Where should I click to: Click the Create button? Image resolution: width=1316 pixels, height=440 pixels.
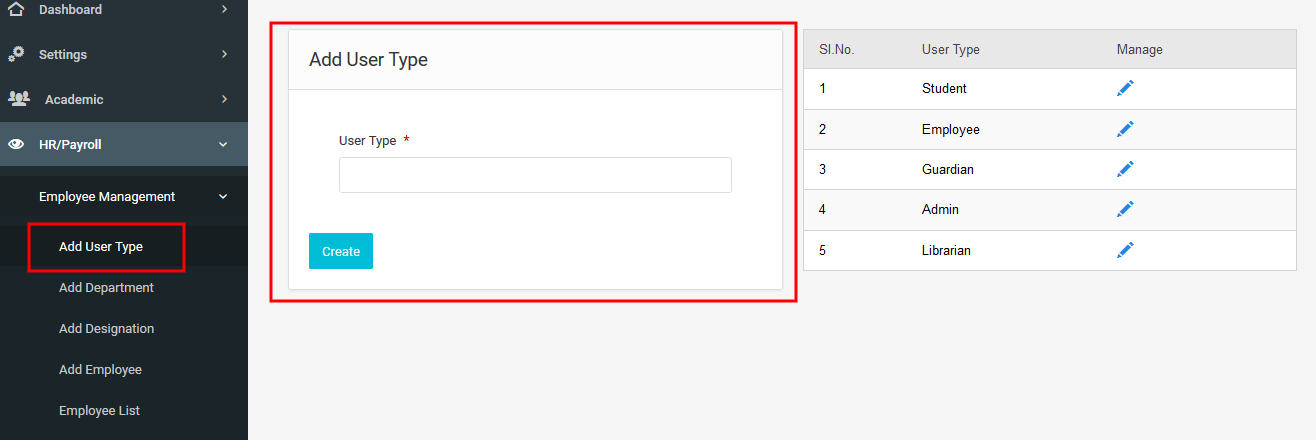point(341,251)
